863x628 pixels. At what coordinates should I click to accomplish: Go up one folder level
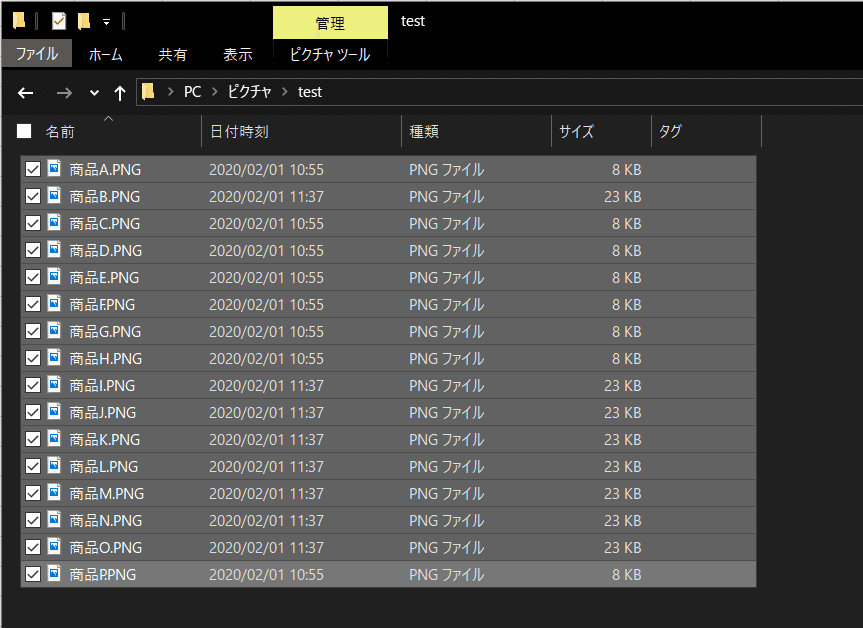coord(119,92)
